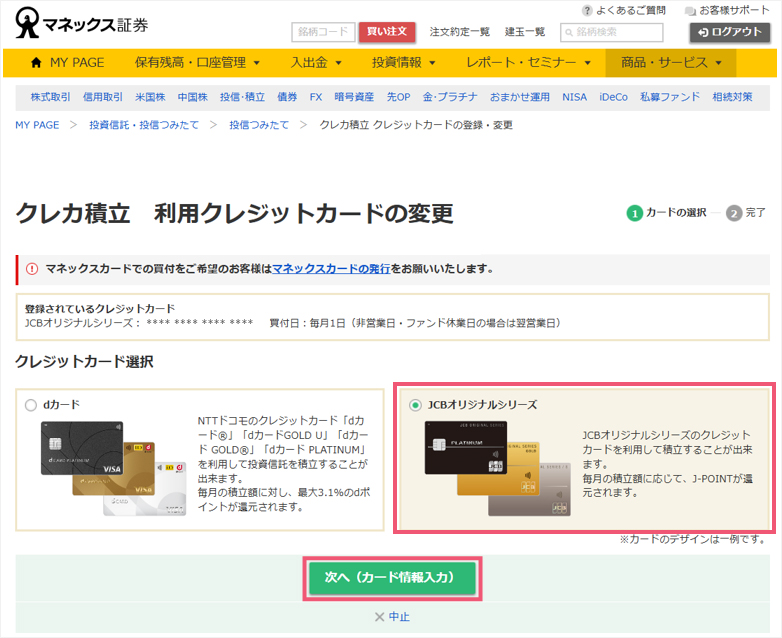Image resolution: width=782 pixels, height=638 pixels.
Task: Click the dカード card images thumbnail
Action: pyautogui.click(x=113, y=468)
